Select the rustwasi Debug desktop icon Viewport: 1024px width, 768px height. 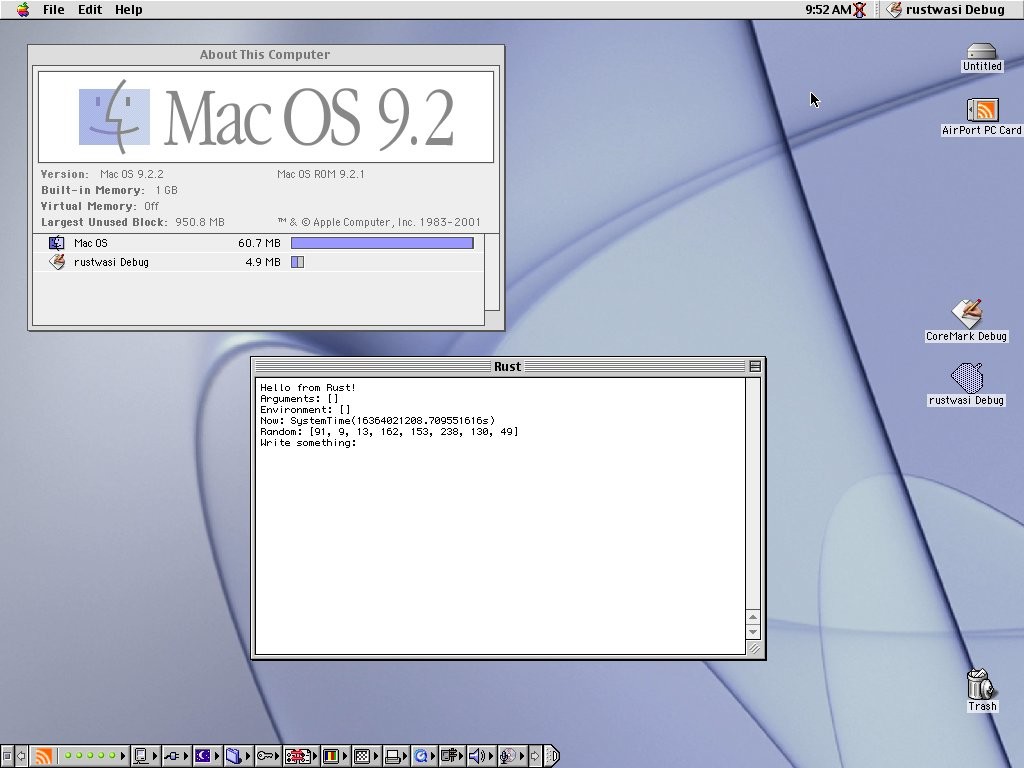point(966,379)
